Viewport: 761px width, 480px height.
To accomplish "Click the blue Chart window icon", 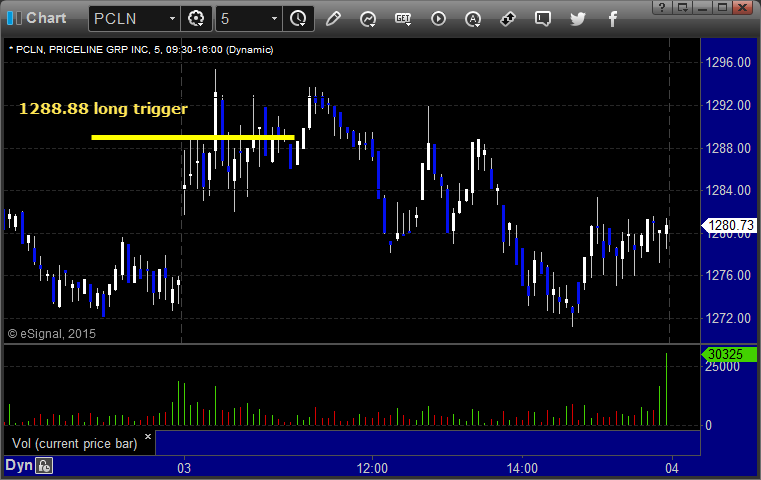I will pyautogui.click(x=15, y=18).
